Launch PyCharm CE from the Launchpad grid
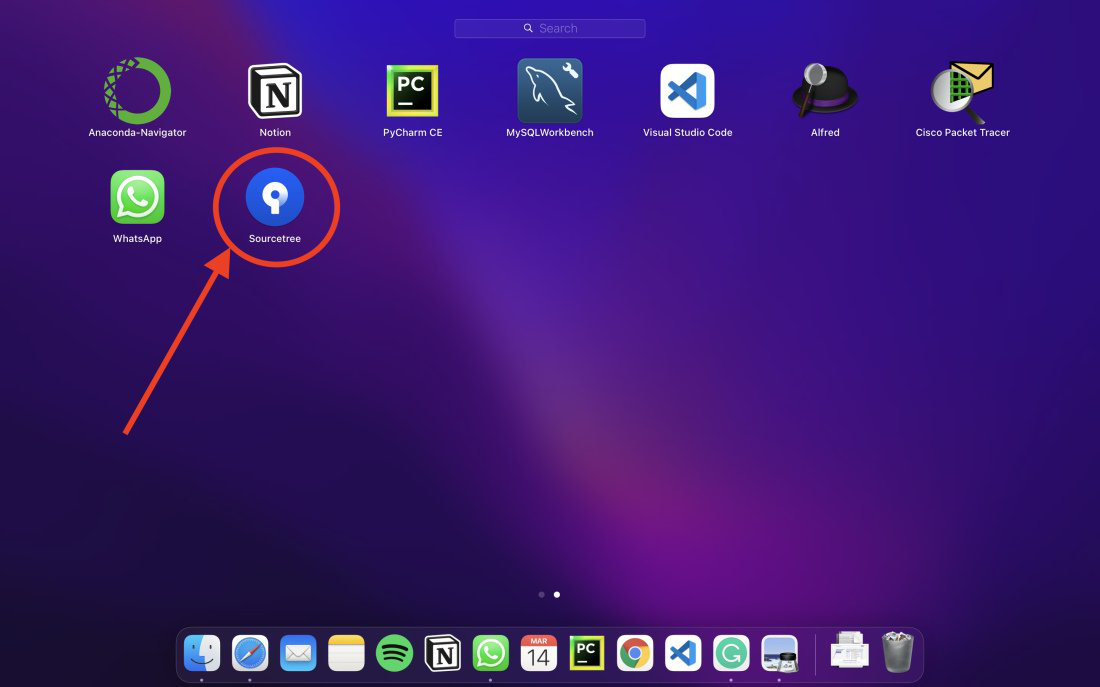 [x=412, y=91]
